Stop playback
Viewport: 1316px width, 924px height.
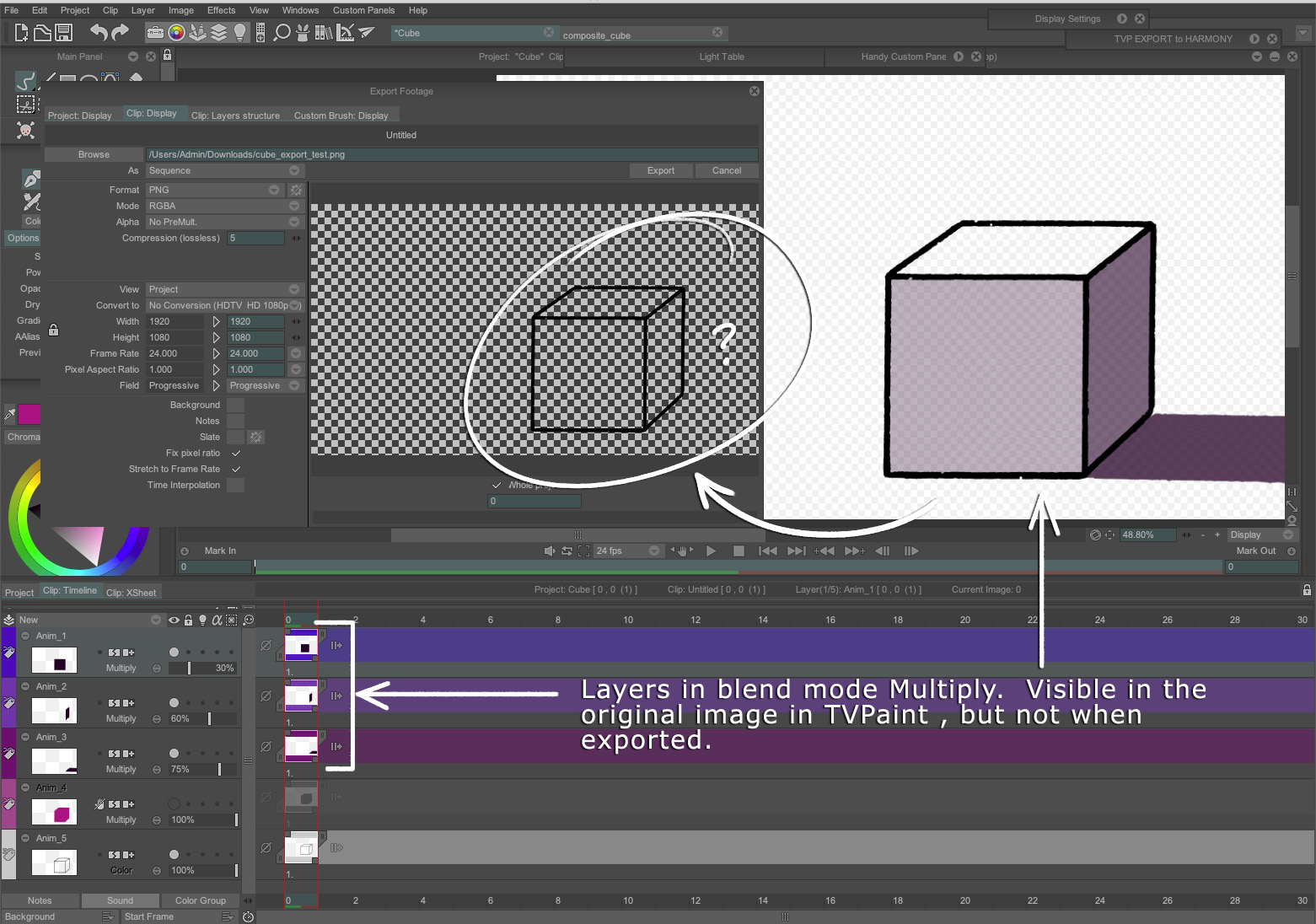[739, 551]
